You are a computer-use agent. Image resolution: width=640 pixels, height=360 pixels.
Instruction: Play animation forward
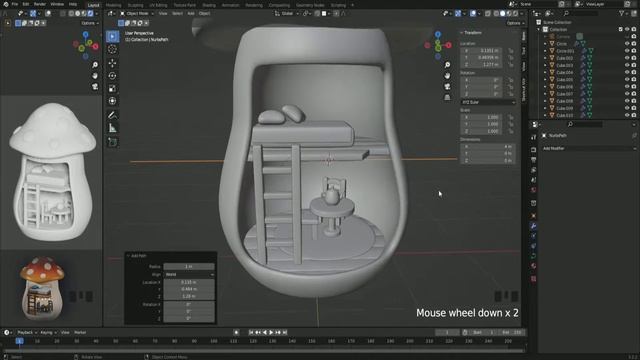(271, 333)
